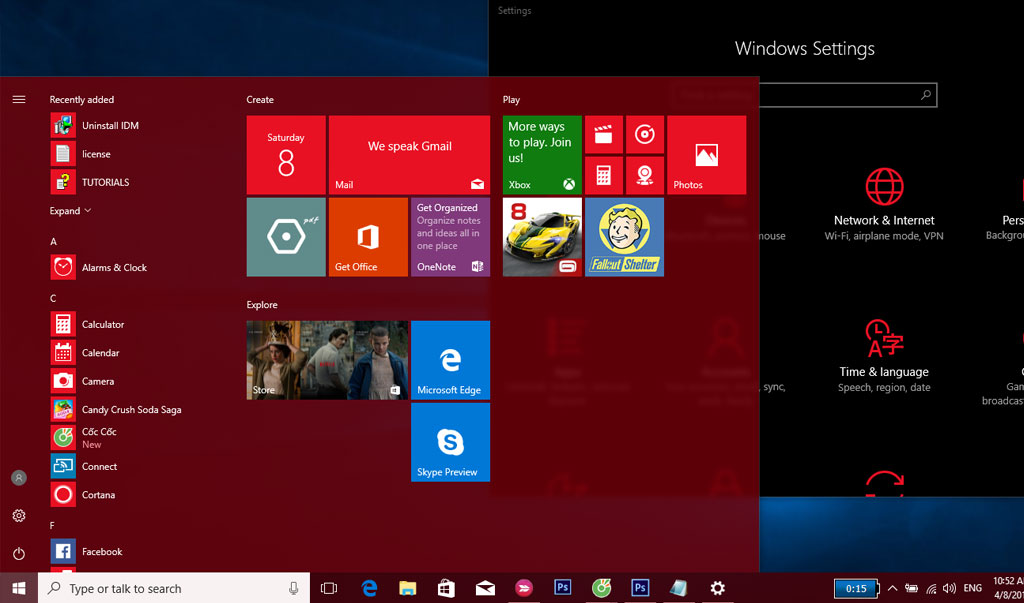Show hidden system tray icons
This screenshot has width=1024, height=603.
pos(892,589)
